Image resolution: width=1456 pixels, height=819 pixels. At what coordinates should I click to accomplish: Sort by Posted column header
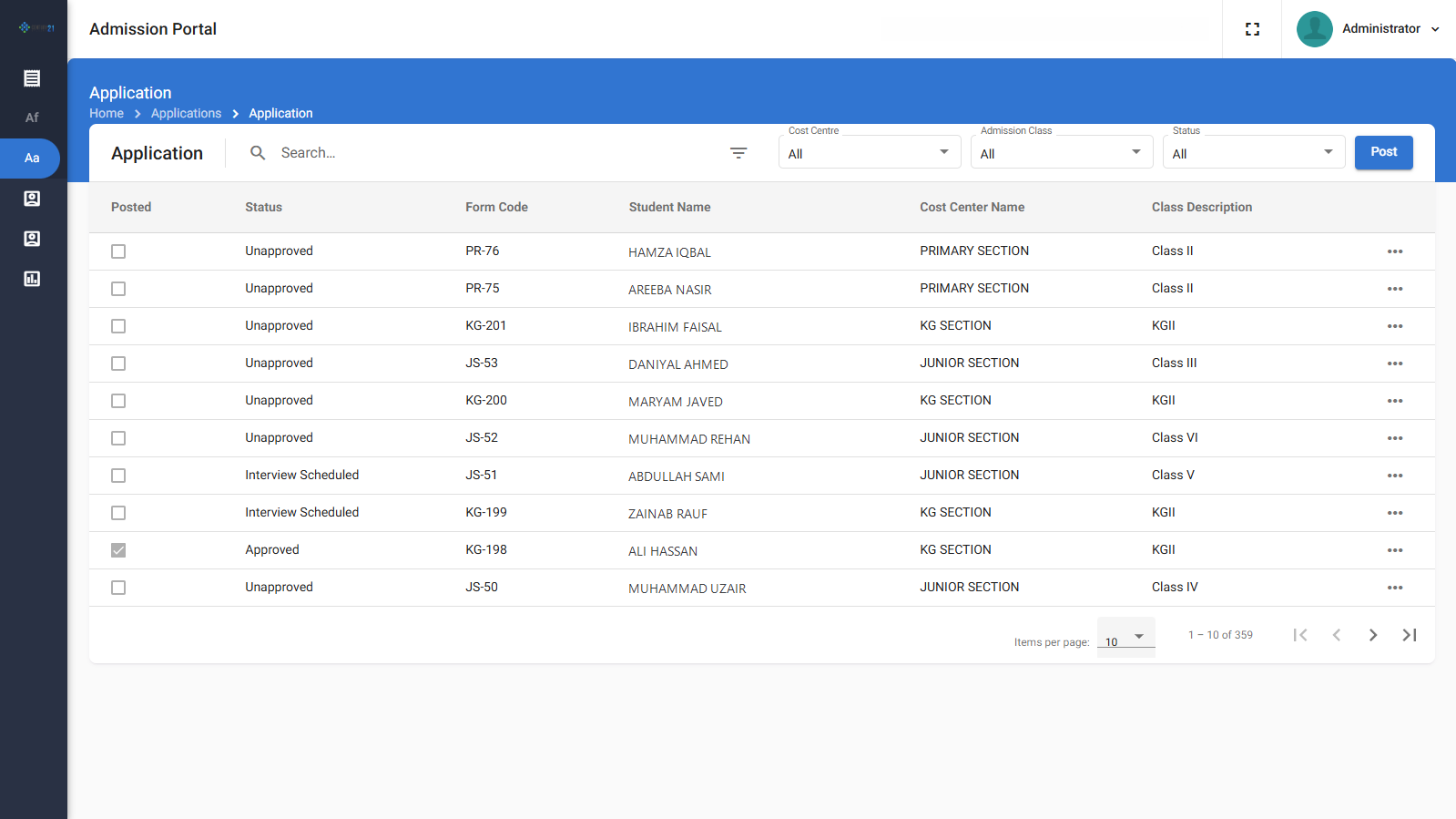(x=131, y=207)
